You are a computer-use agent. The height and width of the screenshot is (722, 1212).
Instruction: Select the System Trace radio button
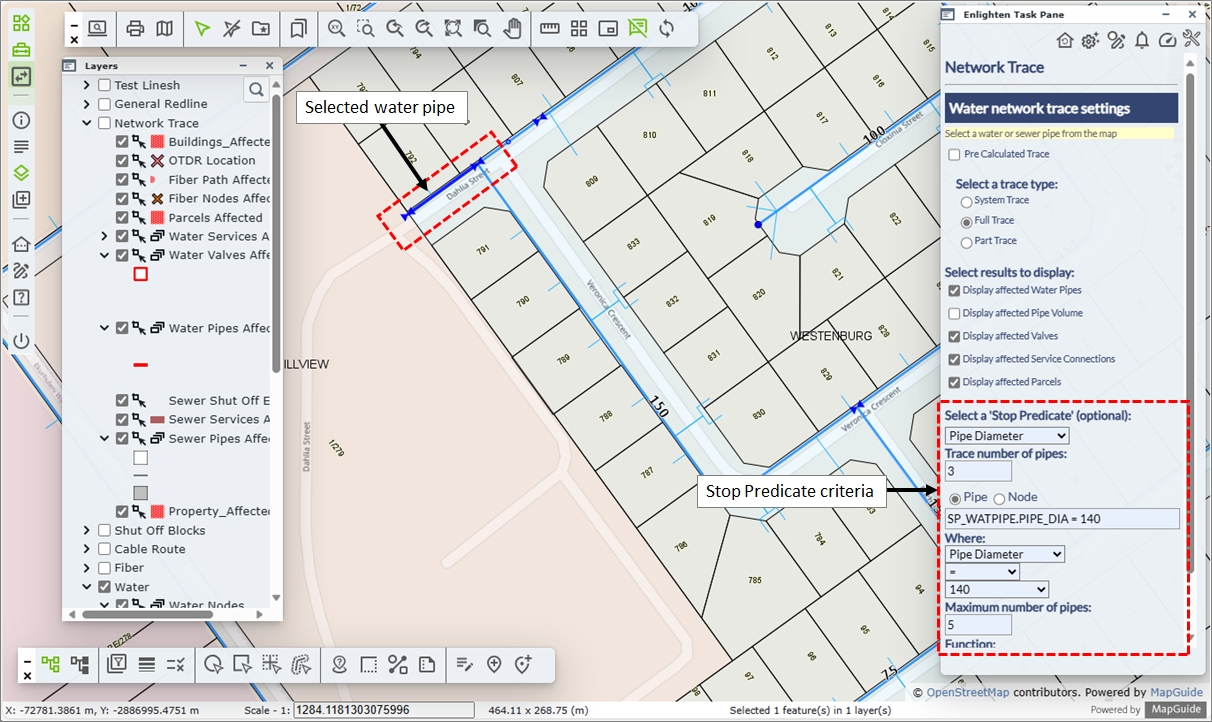pyautogui.click(x=966, y=201)
